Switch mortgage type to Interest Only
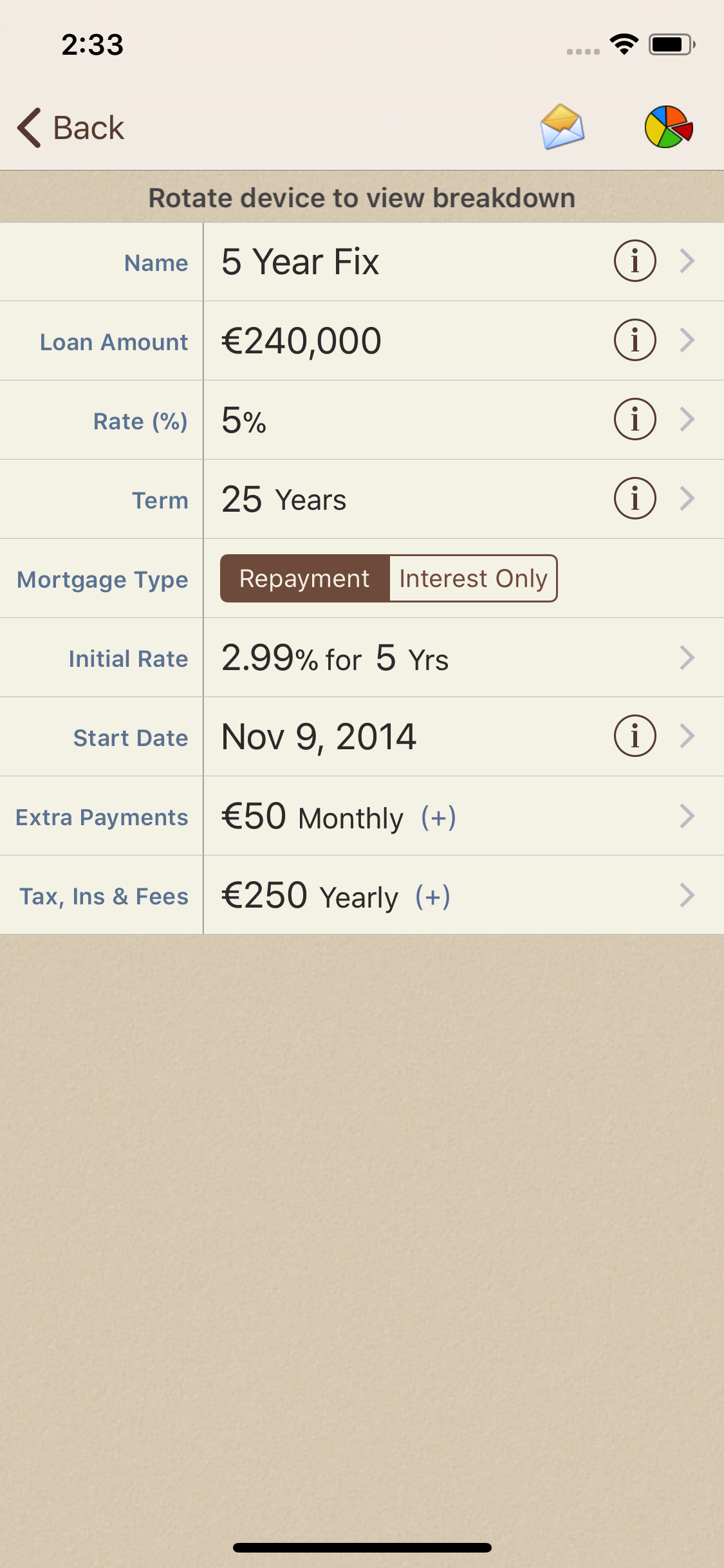Viewport: 724px width, 1568px height. tap(473, 579)
